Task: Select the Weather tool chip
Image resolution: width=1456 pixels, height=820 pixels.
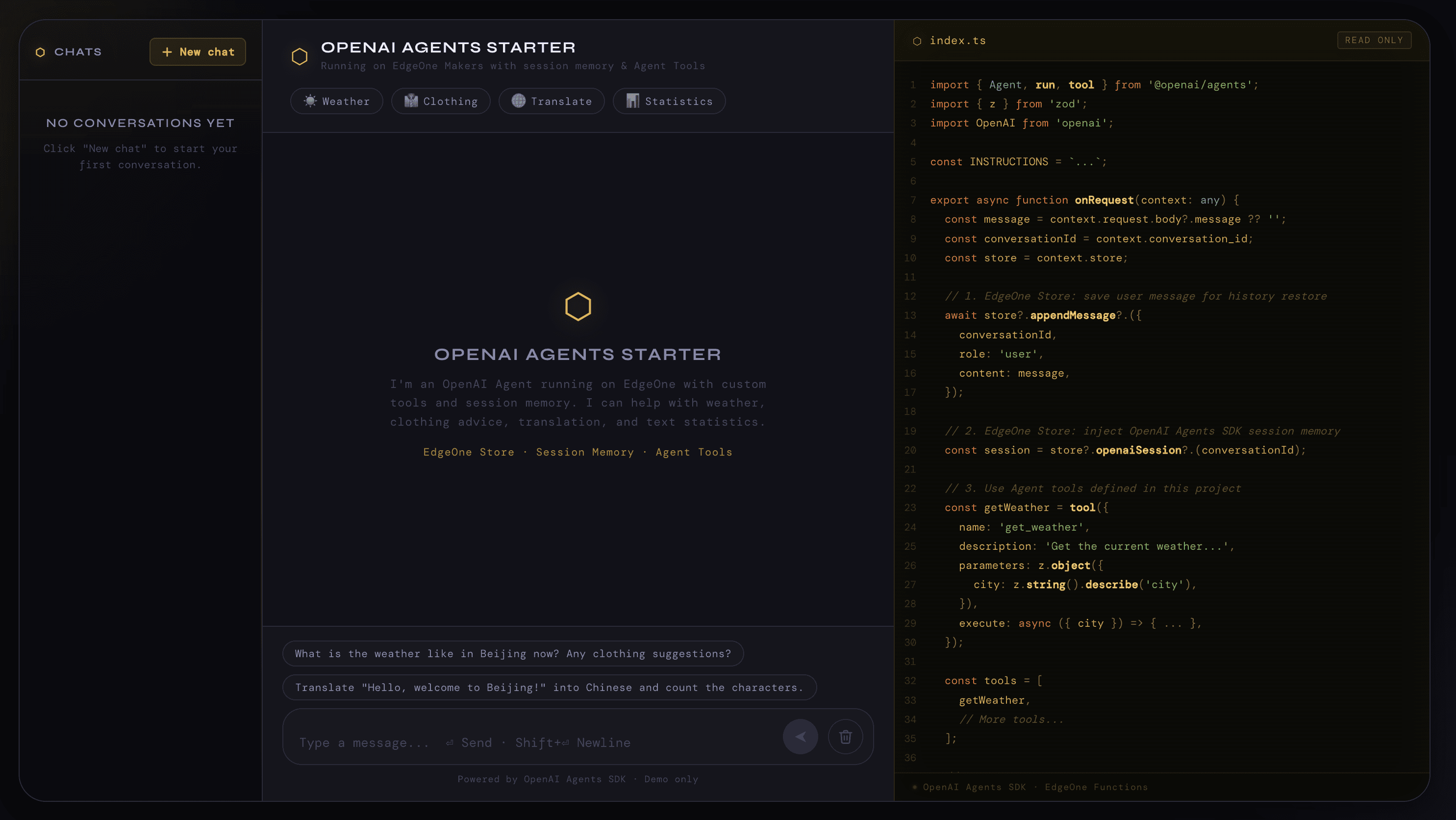Action: [x=337, y=101]
